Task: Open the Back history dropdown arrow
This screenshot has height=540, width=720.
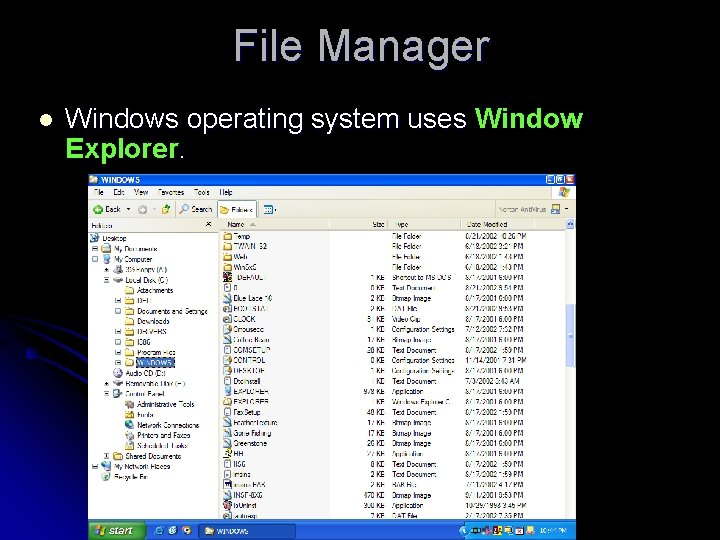Action: tap(129, 209)
